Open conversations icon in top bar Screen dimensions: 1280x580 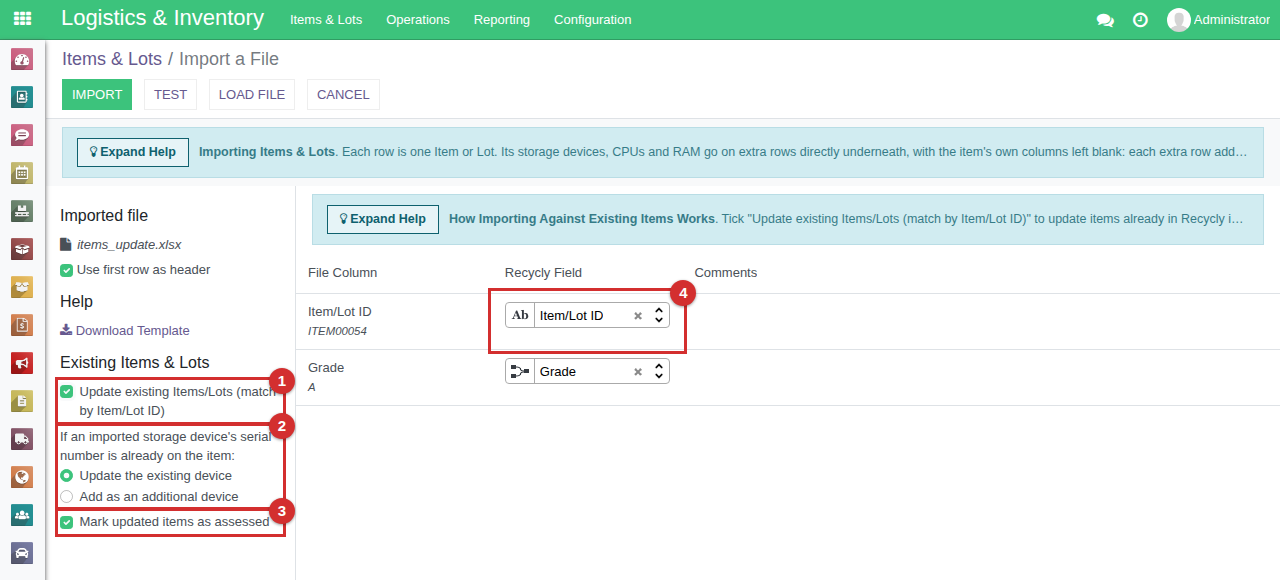pyautogui.click(x=1105, y=20)
